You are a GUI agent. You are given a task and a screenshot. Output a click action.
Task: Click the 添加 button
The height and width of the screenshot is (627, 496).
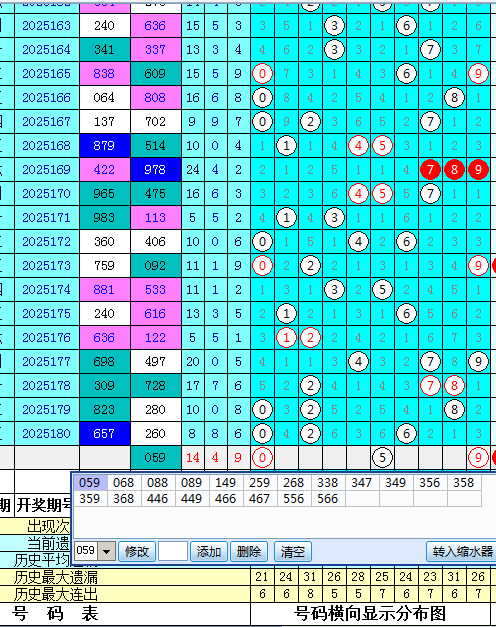pos(209,552)
